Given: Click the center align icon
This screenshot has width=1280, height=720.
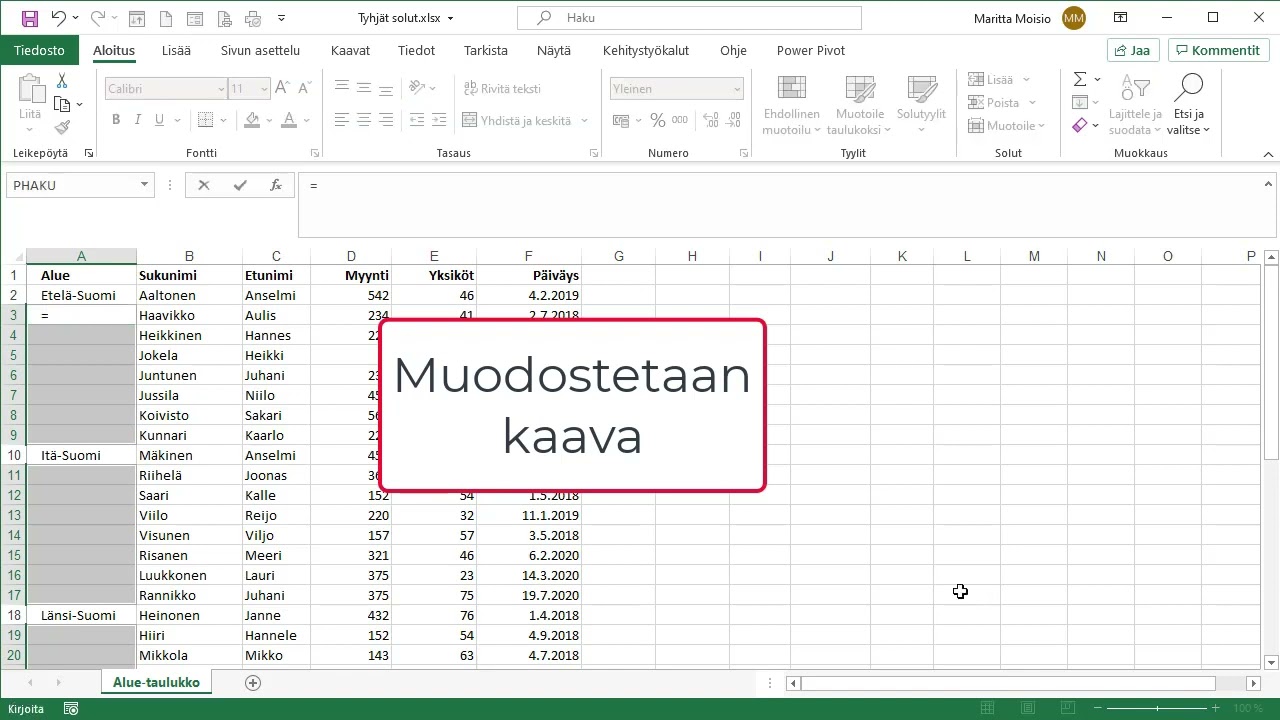Looking at the screenshot, I should tap(364, 120).
